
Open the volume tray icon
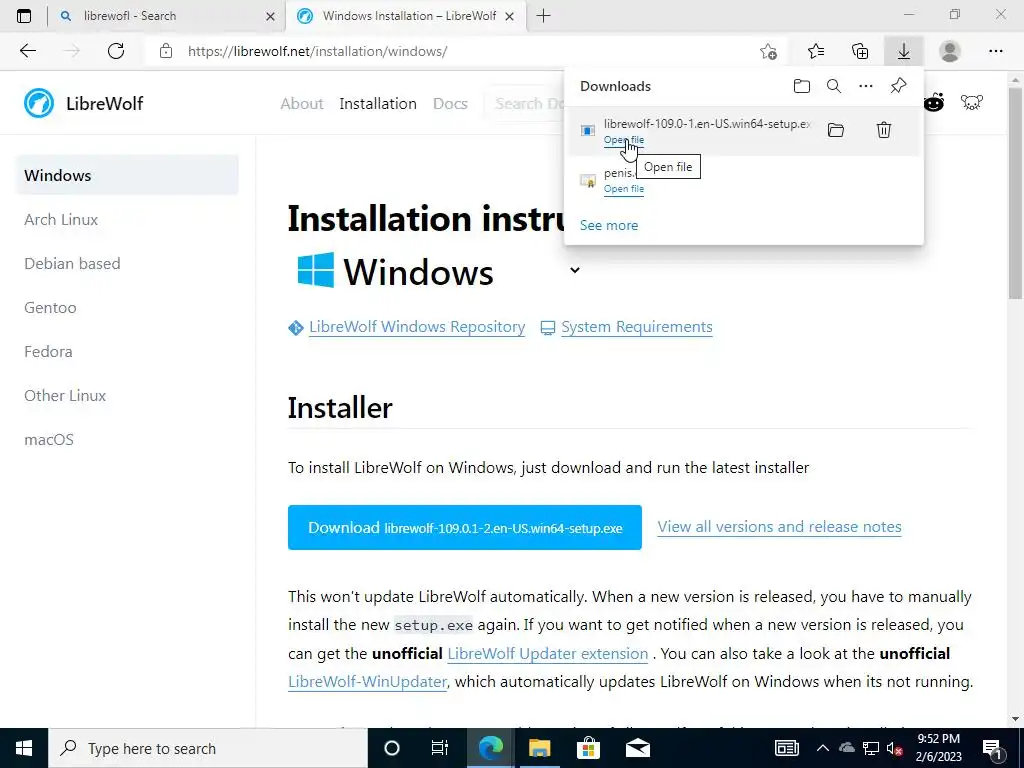tap(894, 748)
